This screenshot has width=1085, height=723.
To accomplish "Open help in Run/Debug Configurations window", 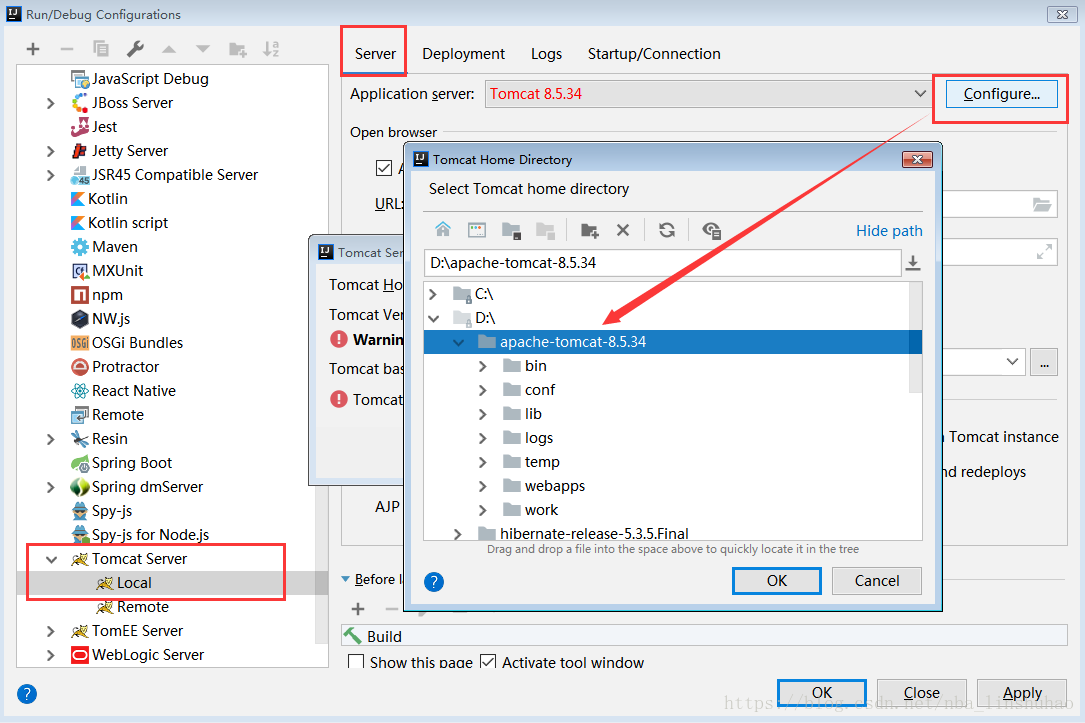I will pos(27,694).
